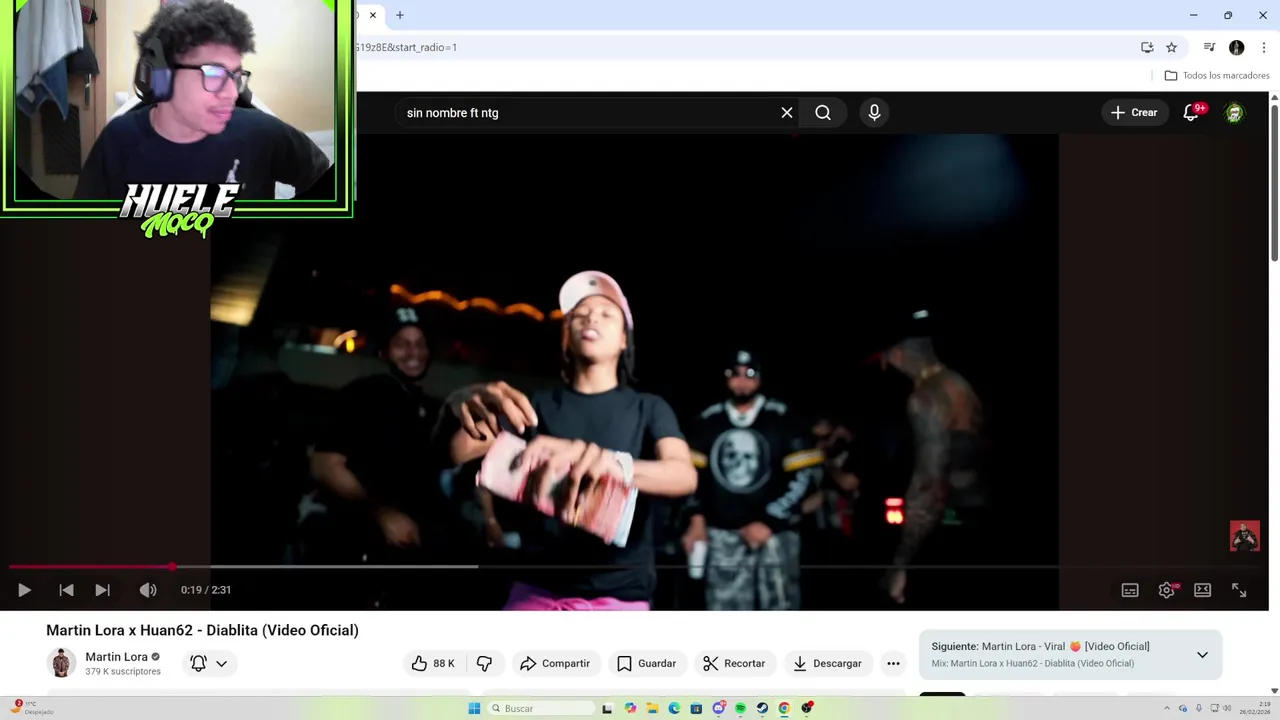Dislike the video
This screenshot has width=1280, height=720.
tap(484, 663)
